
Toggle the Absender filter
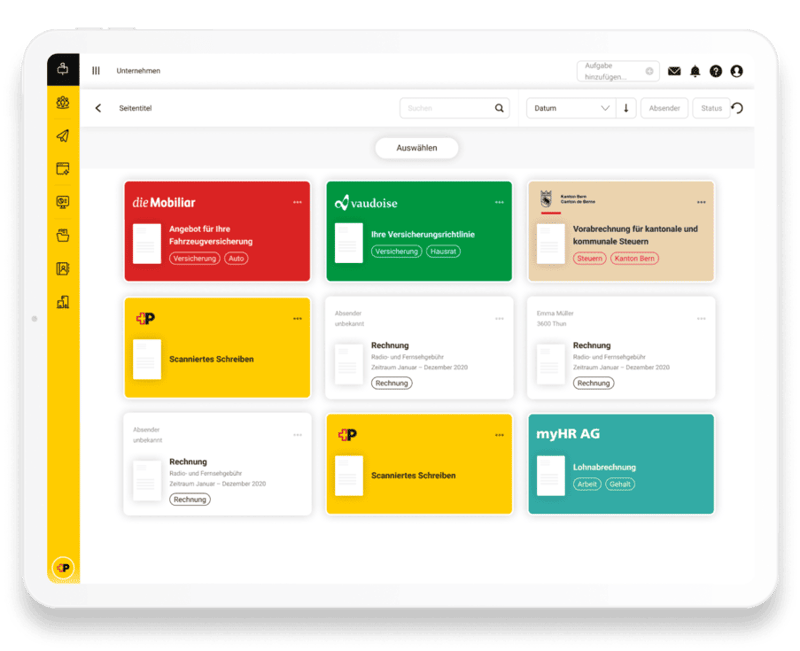point(665,108)
